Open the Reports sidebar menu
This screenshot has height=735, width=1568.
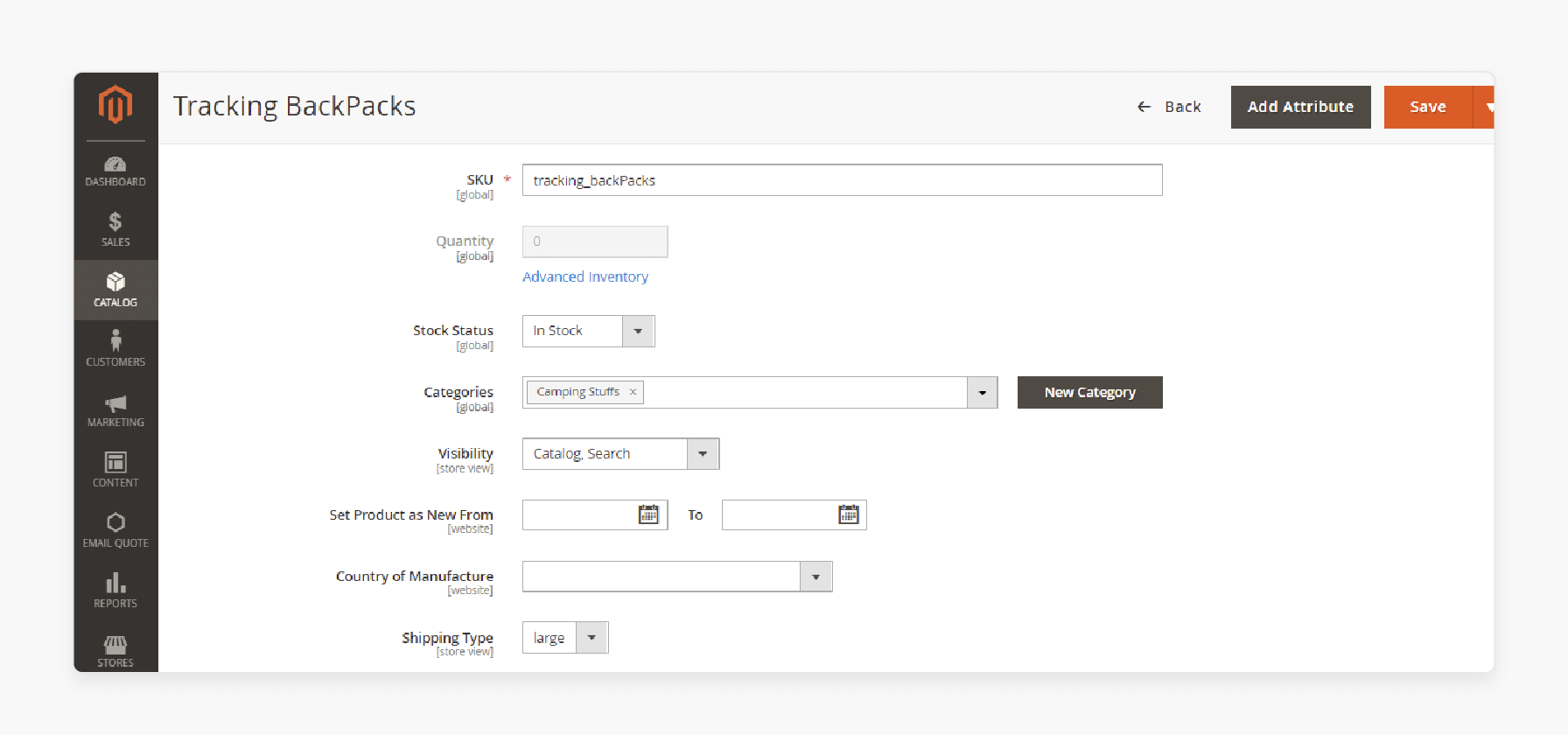coord(115,591)
